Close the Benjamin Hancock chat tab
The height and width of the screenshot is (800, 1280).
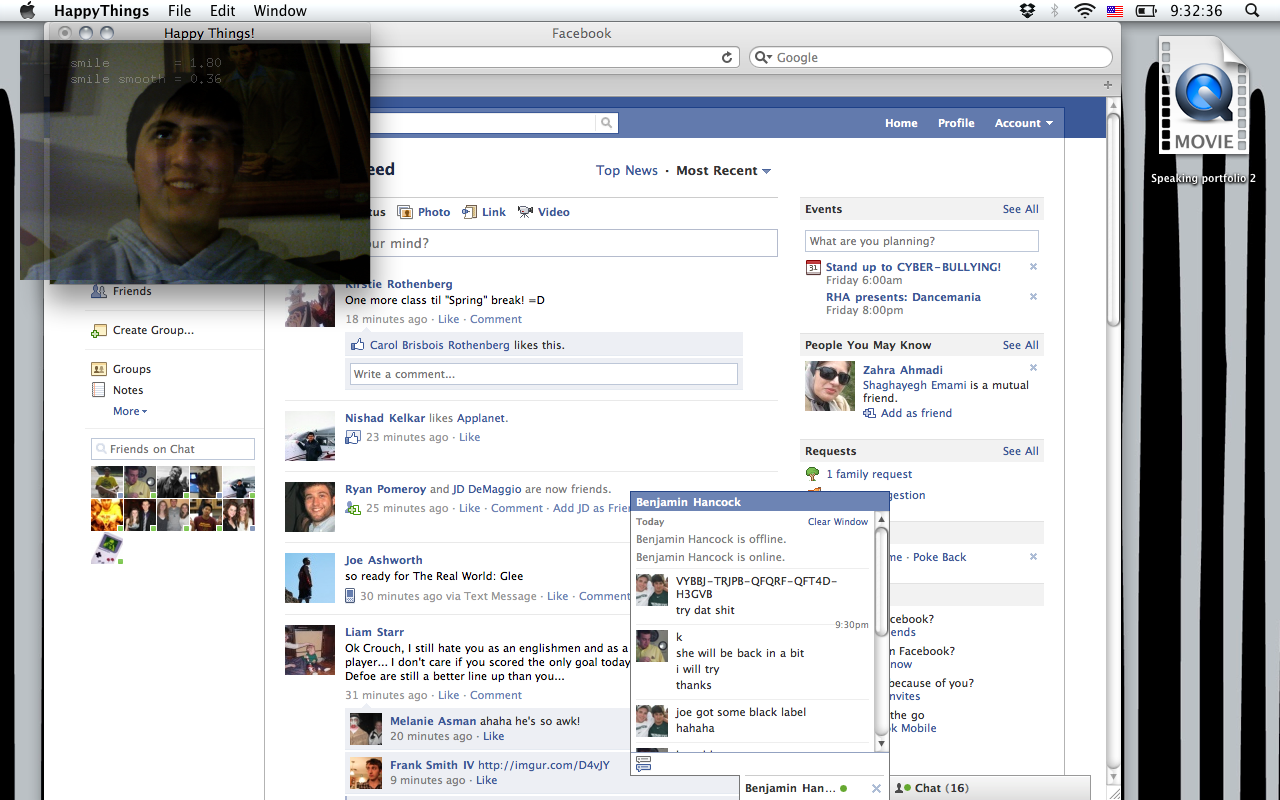876,788
